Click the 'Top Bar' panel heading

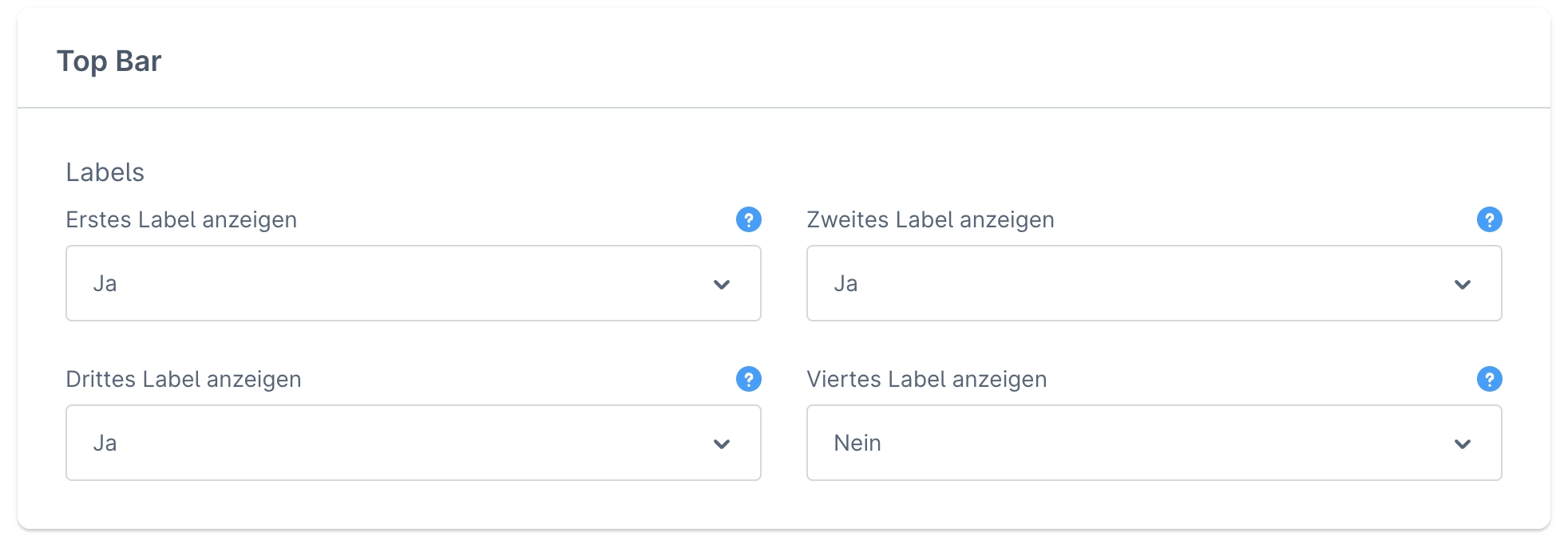pyautogui.click(x=109, y=61)
